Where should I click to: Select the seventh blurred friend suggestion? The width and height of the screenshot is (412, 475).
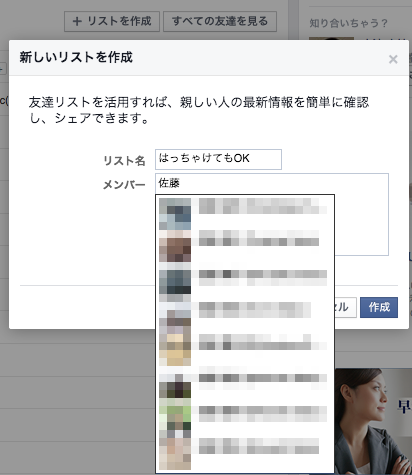point(245,418)
